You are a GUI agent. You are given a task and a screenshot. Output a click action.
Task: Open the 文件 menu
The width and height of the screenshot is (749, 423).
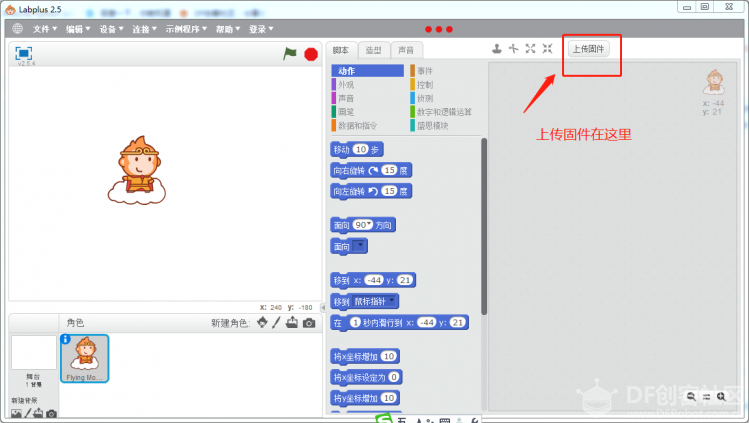[44, 29]
